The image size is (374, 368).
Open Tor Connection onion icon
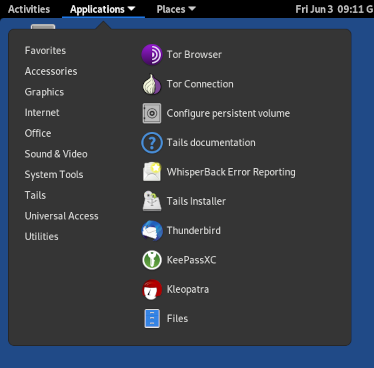coord(152,84)
